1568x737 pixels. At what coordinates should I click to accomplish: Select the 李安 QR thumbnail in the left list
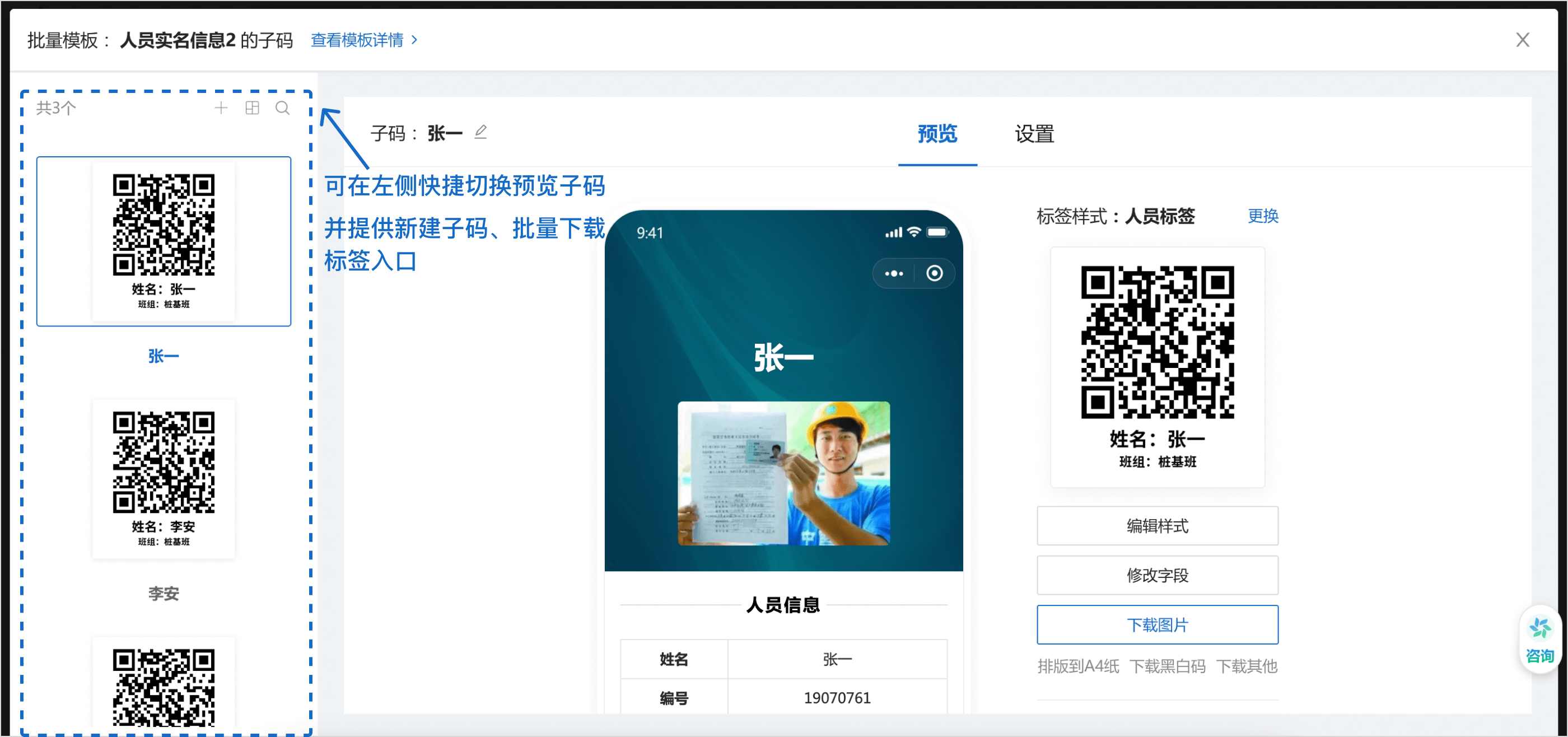pyautogui.click(x=164, y=478)
